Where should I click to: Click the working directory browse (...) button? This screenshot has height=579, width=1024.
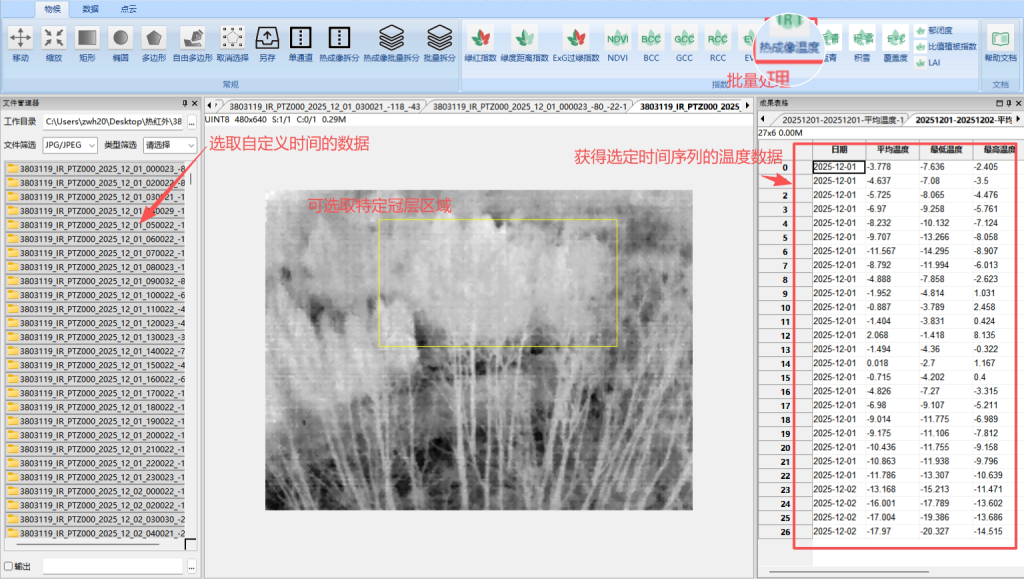[191, 121]
